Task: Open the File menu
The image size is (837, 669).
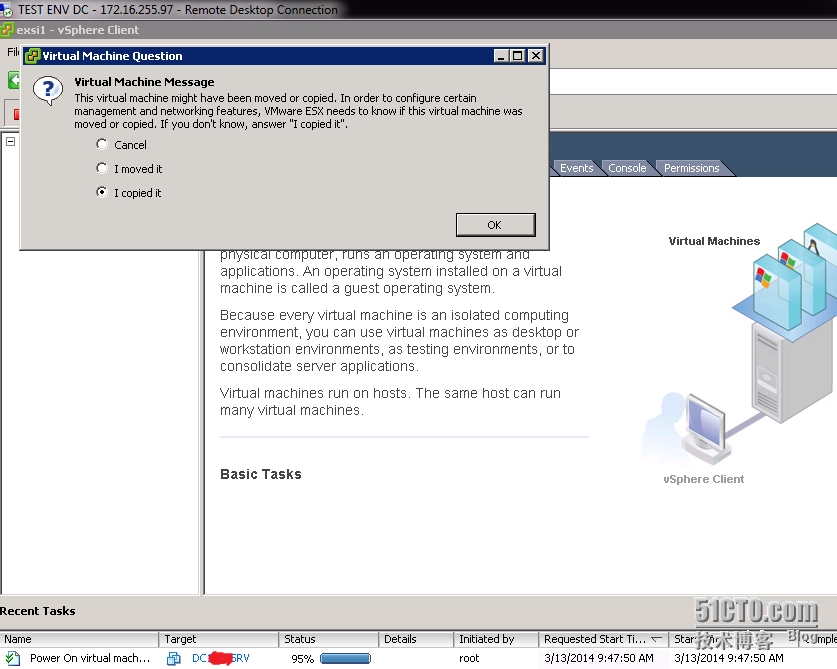Action: 13,52
